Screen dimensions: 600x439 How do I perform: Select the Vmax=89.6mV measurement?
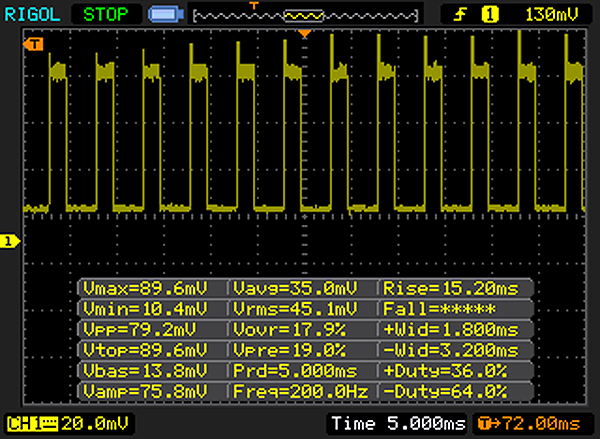pyautogui.click(x=145, y=288)
